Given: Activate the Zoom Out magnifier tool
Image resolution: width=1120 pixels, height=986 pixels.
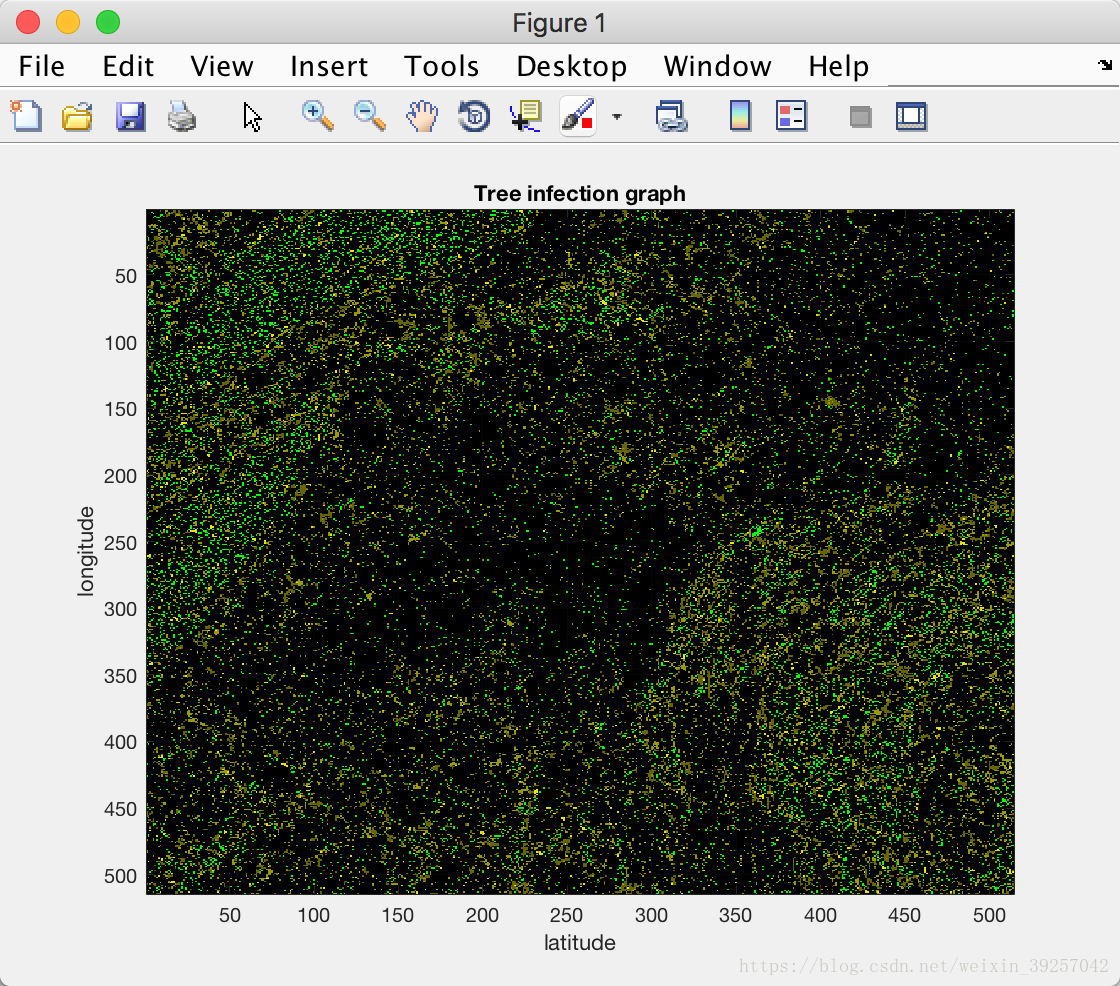Looking at the screenshot, I should pyautogui.click(x=369, y=116).
